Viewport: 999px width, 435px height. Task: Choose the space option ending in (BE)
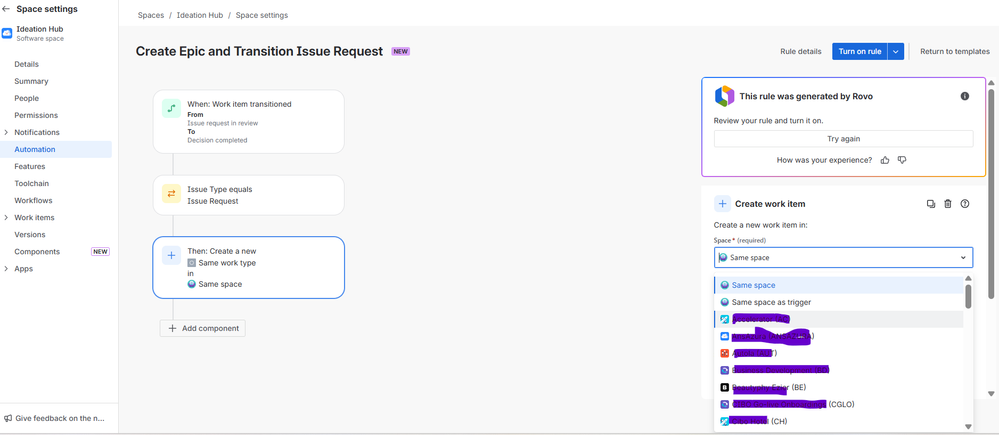[838, 387]
